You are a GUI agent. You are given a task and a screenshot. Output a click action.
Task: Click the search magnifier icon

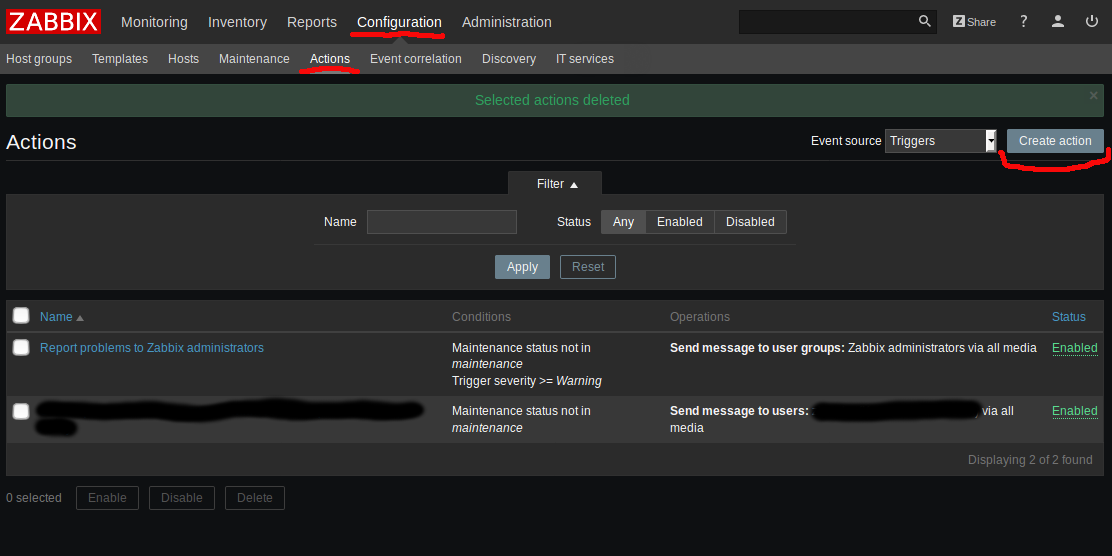coord(924,22)
